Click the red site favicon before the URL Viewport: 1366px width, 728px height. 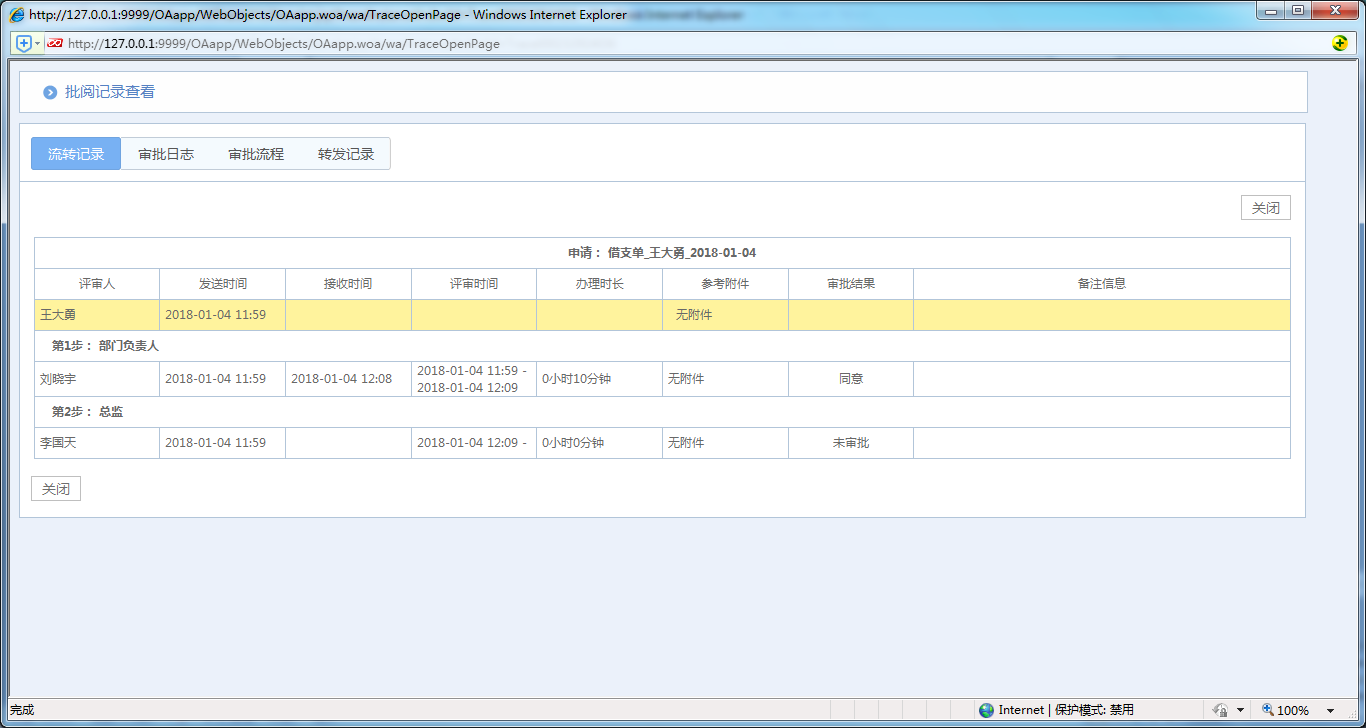pos(55,43)
